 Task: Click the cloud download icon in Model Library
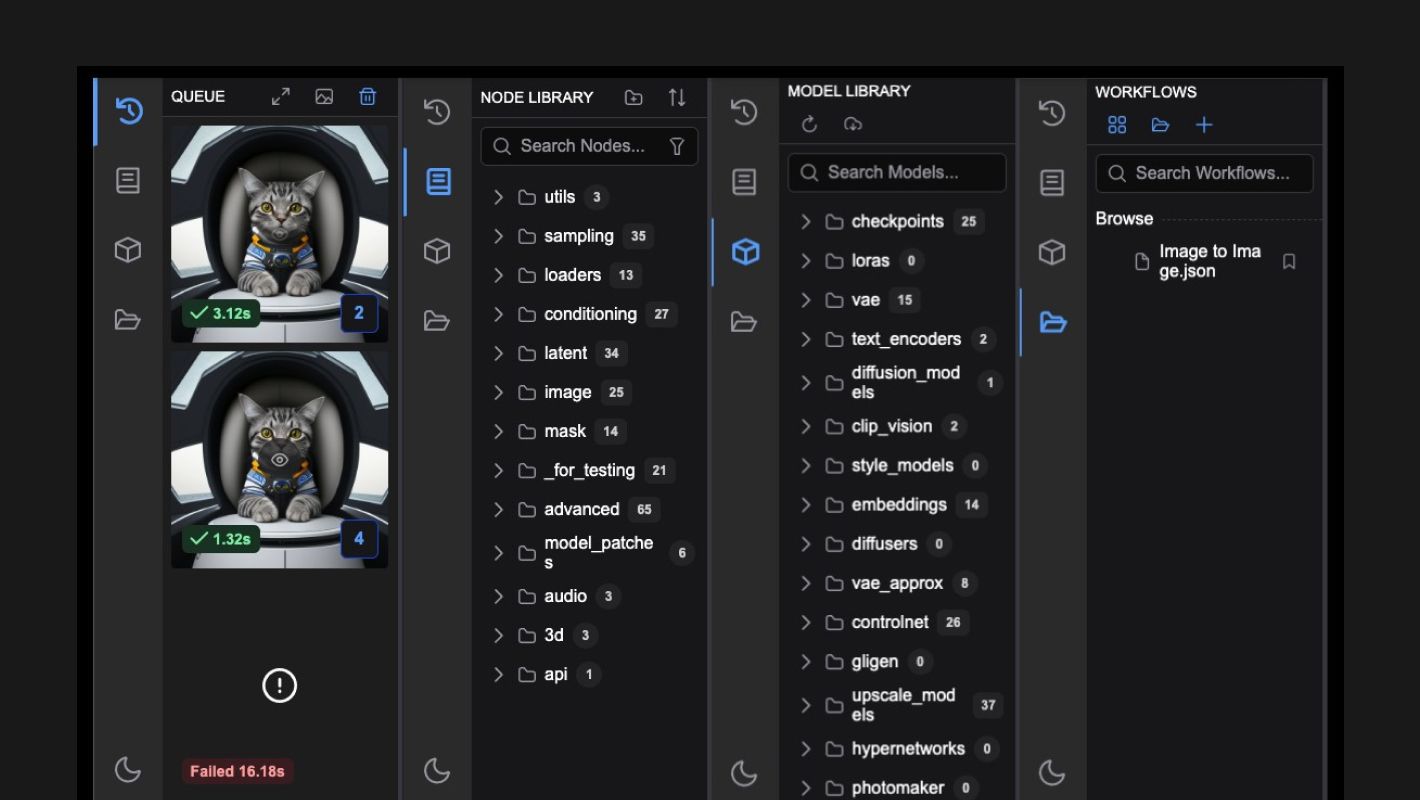(x=853, y=124)
